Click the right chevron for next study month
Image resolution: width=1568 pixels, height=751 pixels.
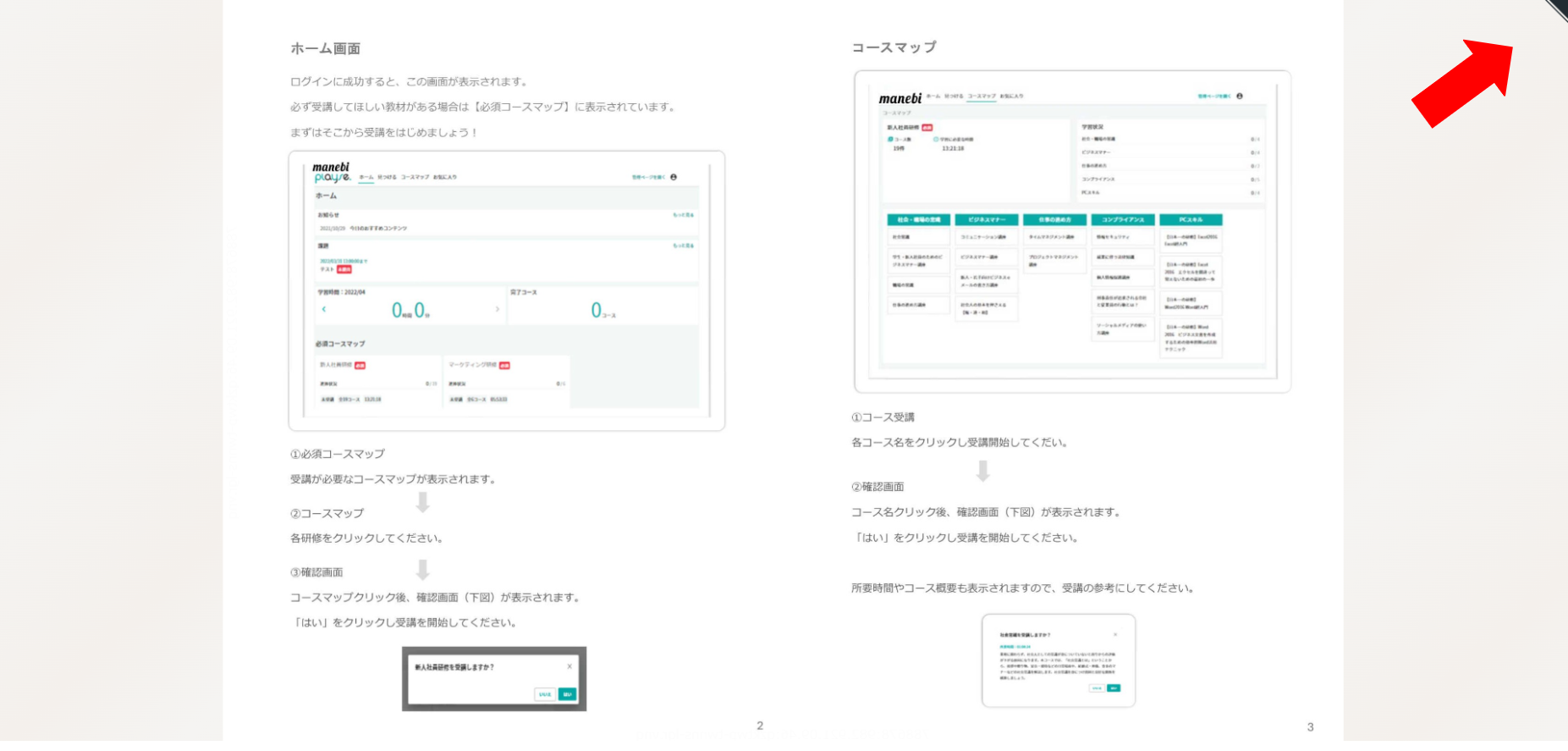497,310
